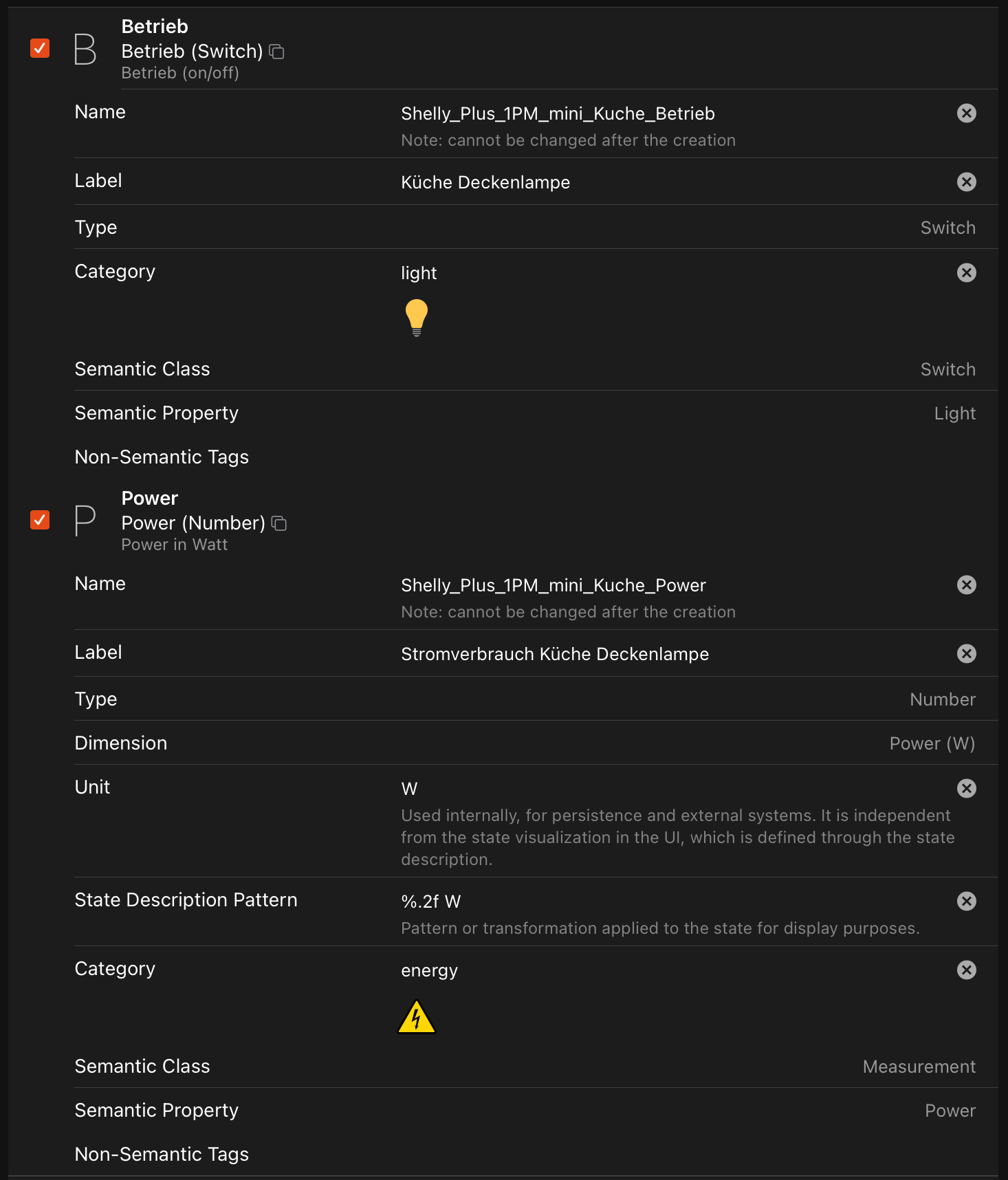1008x1180 pixels.
Task: Clear the Shelly_Plus_1PM_mini_Kuche_Betrieb name field
Action: [x=966, y=113]
